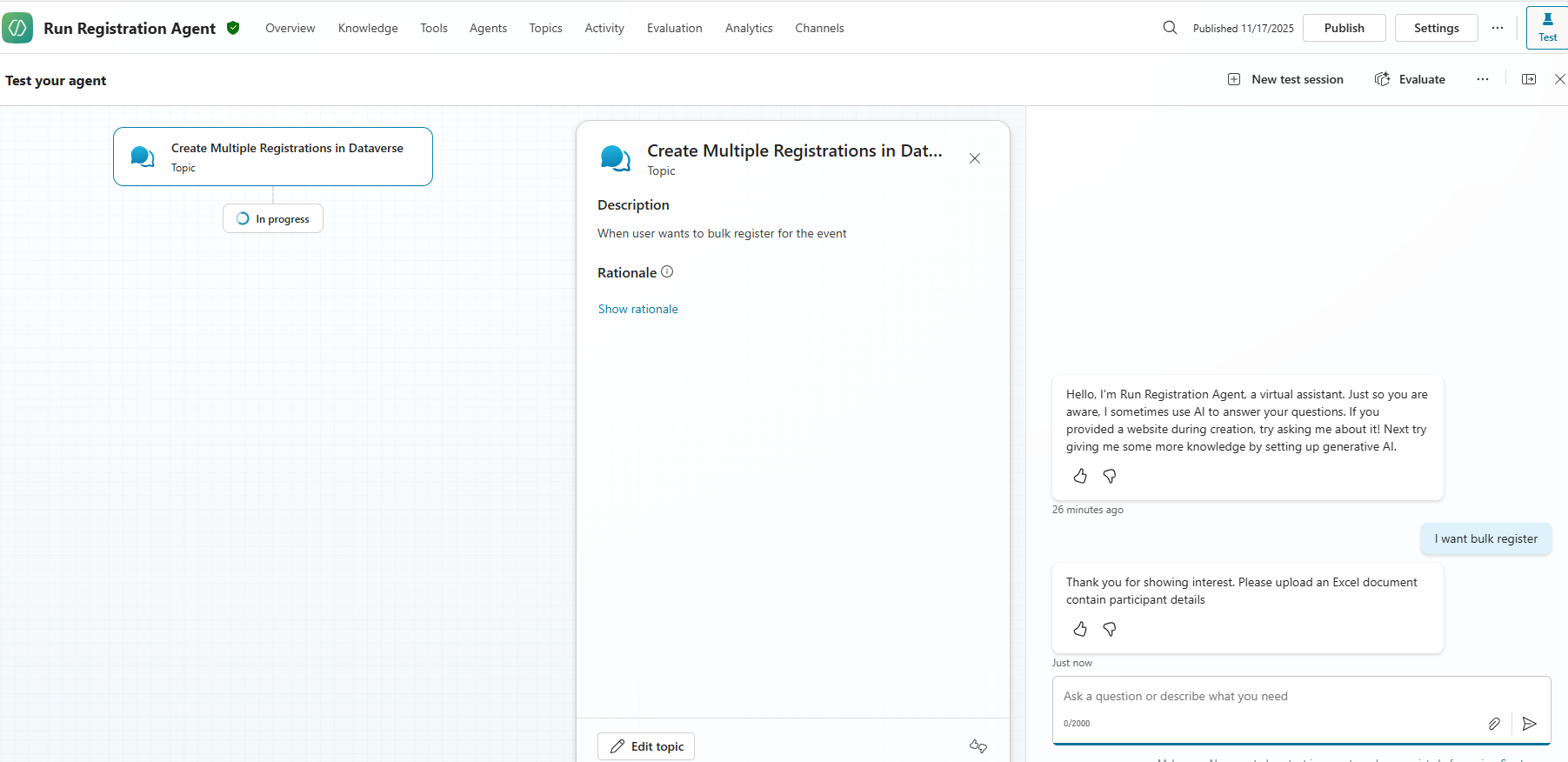Expand Show rationale link

637,309
